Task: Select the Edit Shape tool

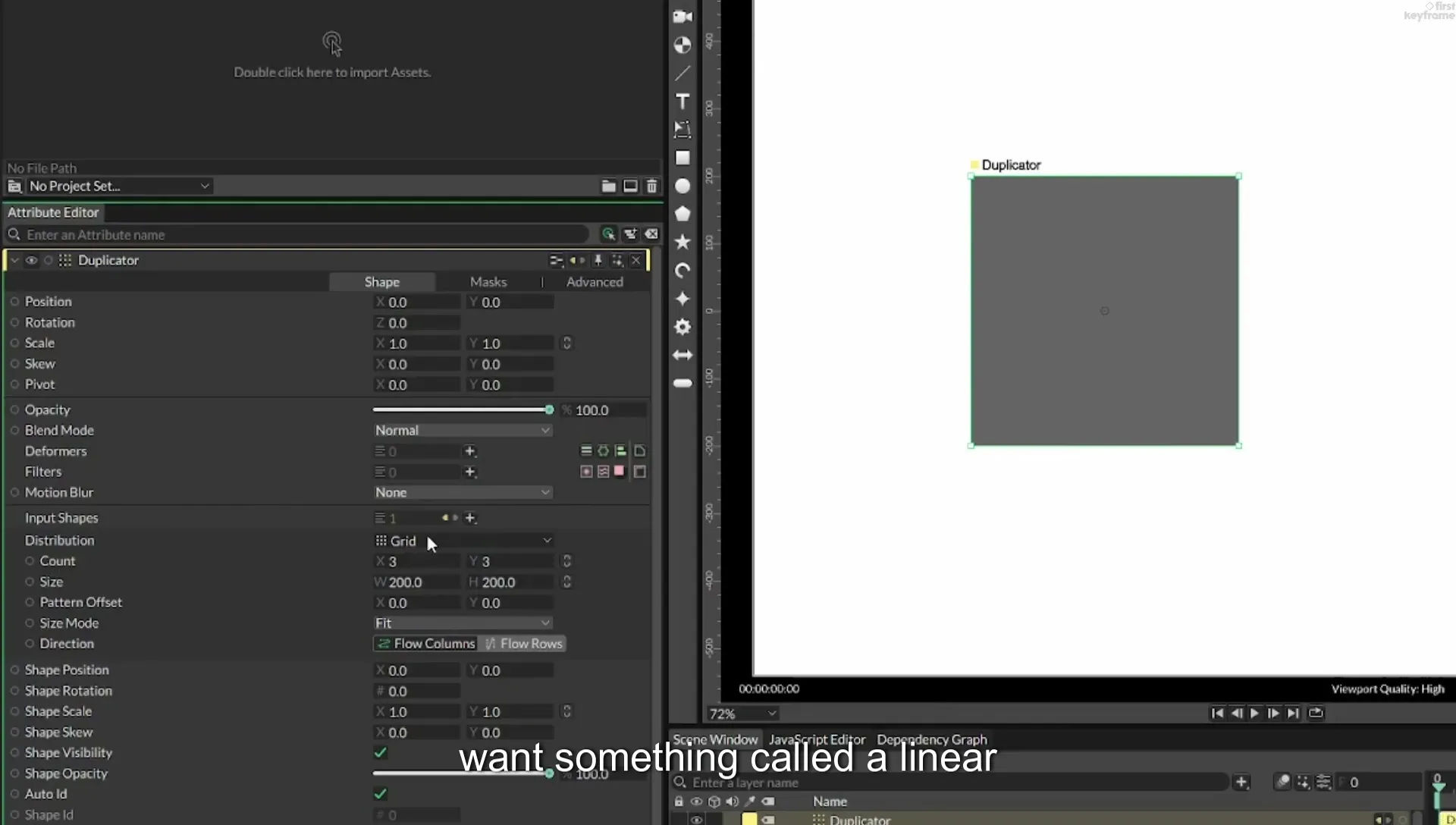Action: 682,129
